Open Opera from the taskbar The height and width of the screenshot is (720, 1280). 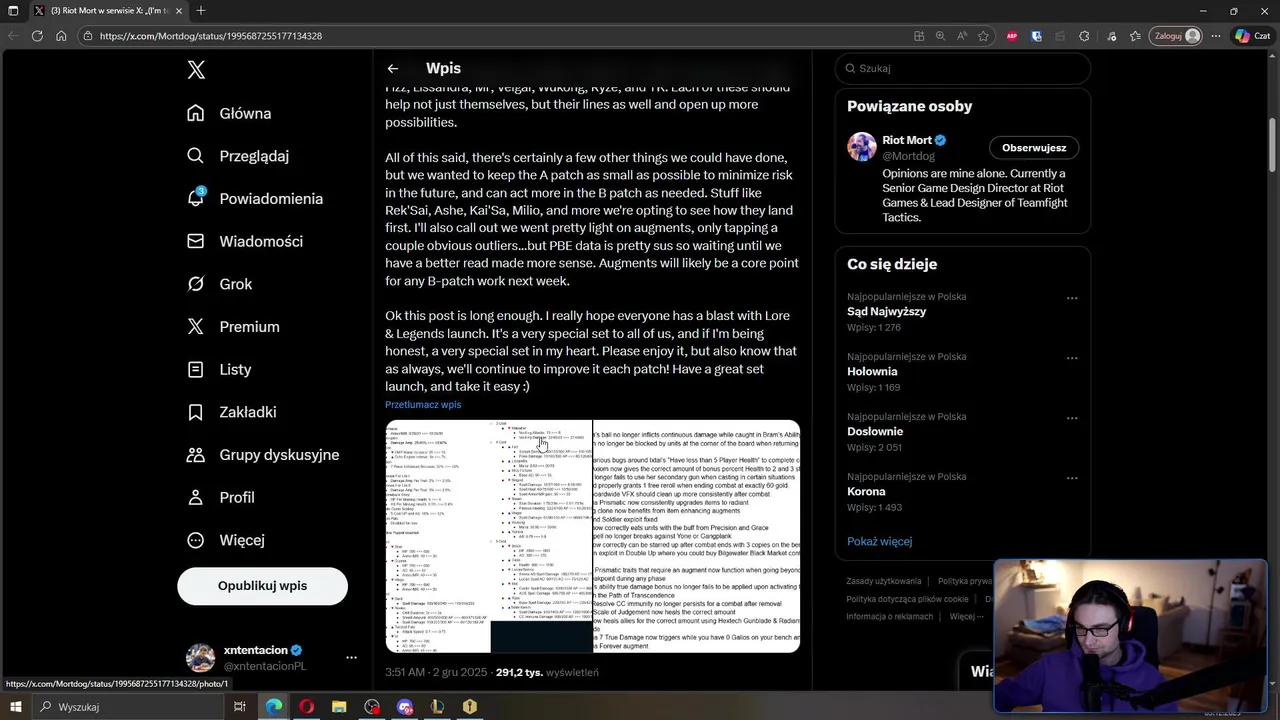(x=306, y=707)
